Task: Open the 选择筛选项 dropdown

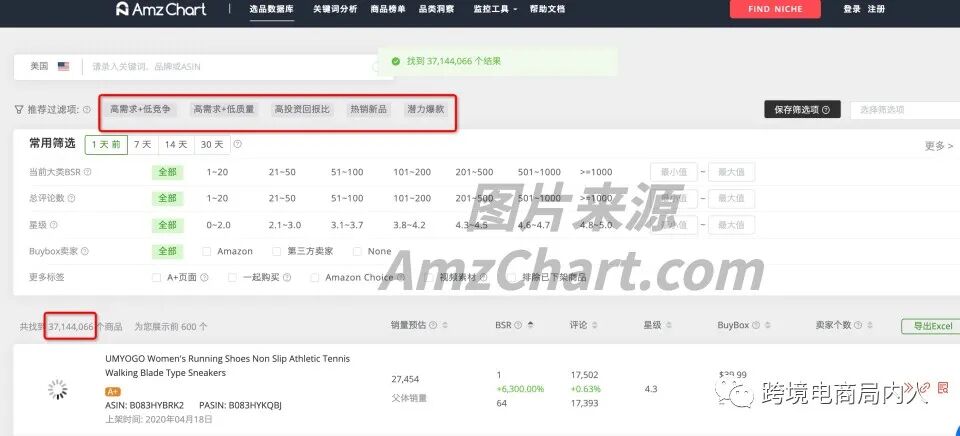Action: click(905, 110)
